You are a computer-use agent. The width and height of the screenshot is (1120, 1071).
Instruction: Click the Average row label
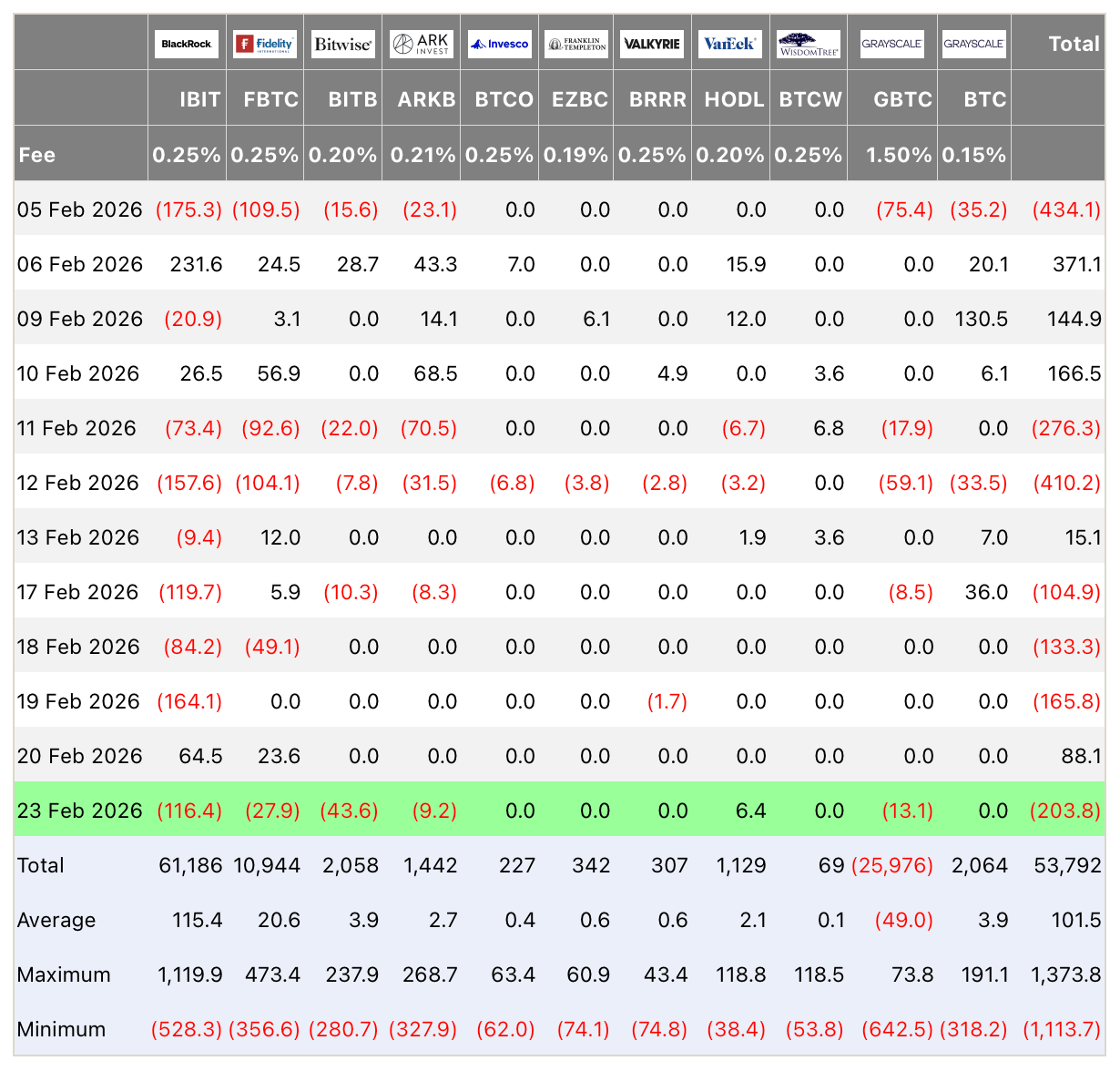pyautogui.click(x=56, y=920)
